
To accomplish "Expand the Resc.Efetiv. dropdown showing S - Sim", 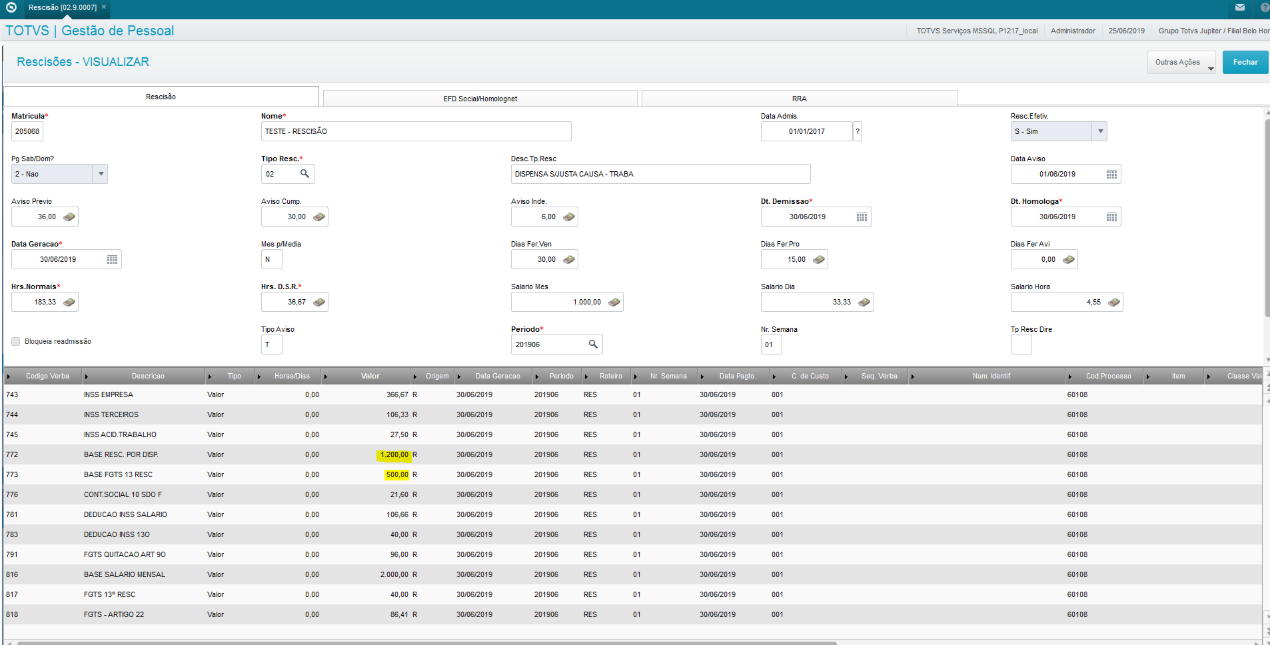I will pyautogui.click(x=1099, y=131).
